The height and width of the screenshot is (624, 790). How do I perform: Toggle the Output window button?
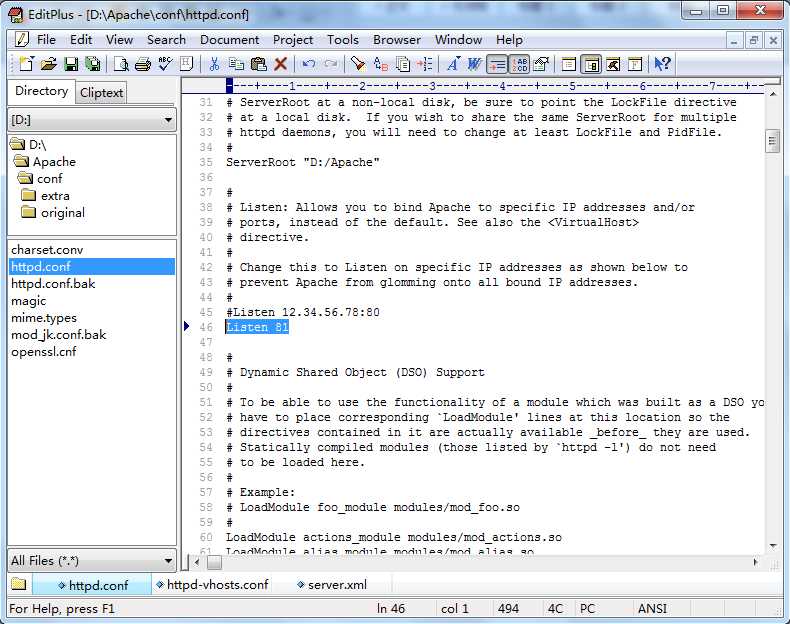613,64
